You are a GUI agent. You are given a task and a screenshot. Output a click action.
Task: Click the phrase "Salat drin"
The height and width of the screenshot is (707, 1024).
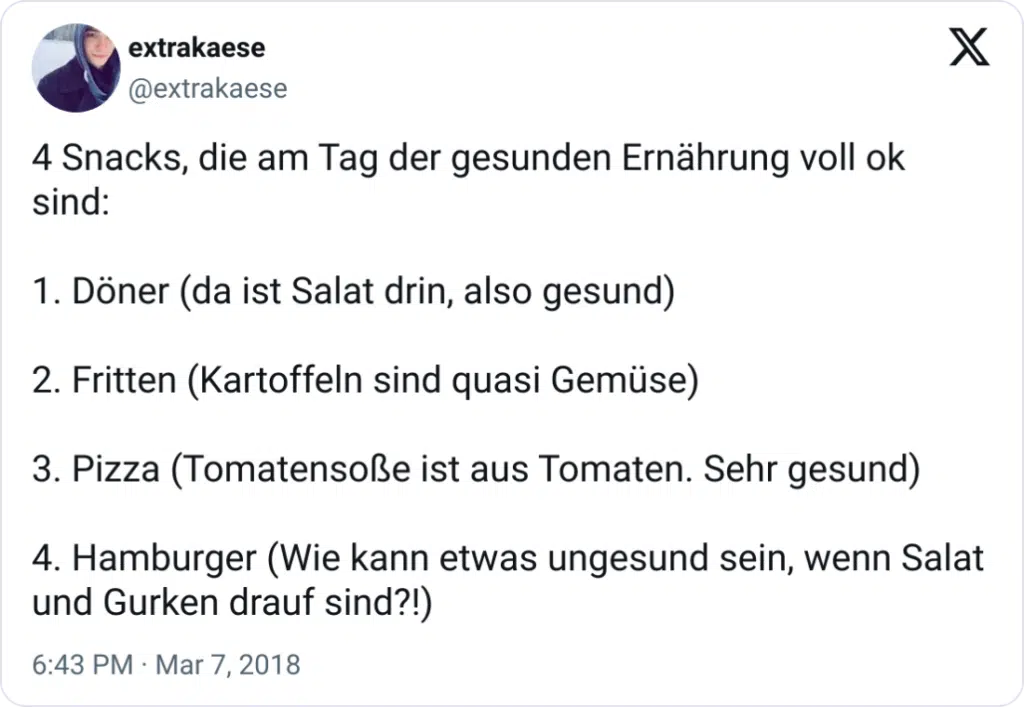pyautogui.click(x=372, y=291)
